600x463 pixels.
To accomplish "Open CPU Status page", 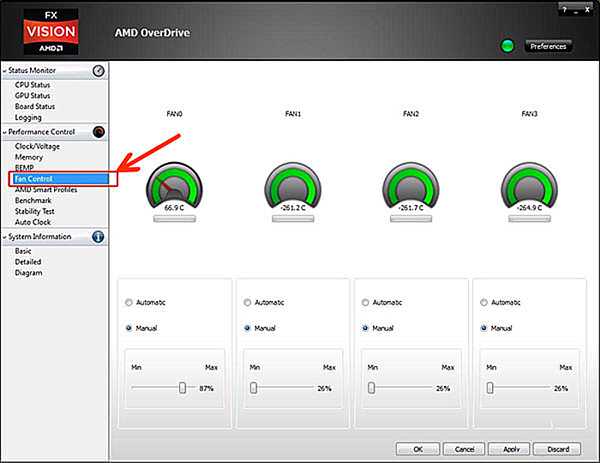I will click(33, 85).
